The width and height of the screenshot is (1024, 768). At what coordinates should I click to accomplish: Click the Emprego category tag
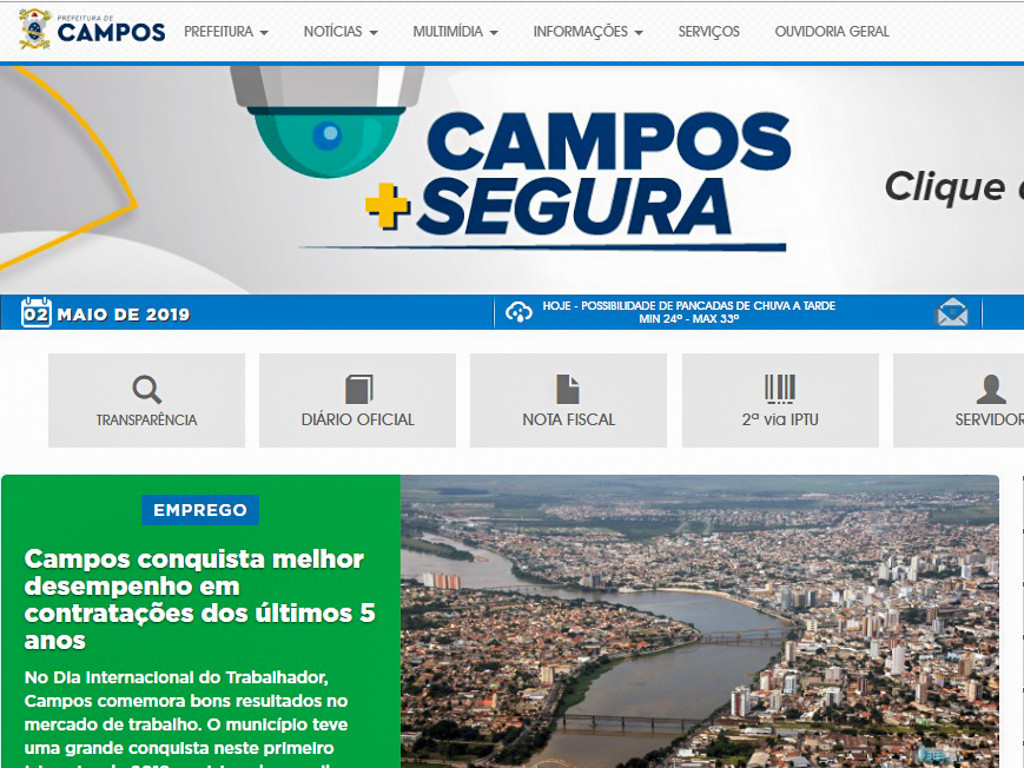click(x=200, y=510)
